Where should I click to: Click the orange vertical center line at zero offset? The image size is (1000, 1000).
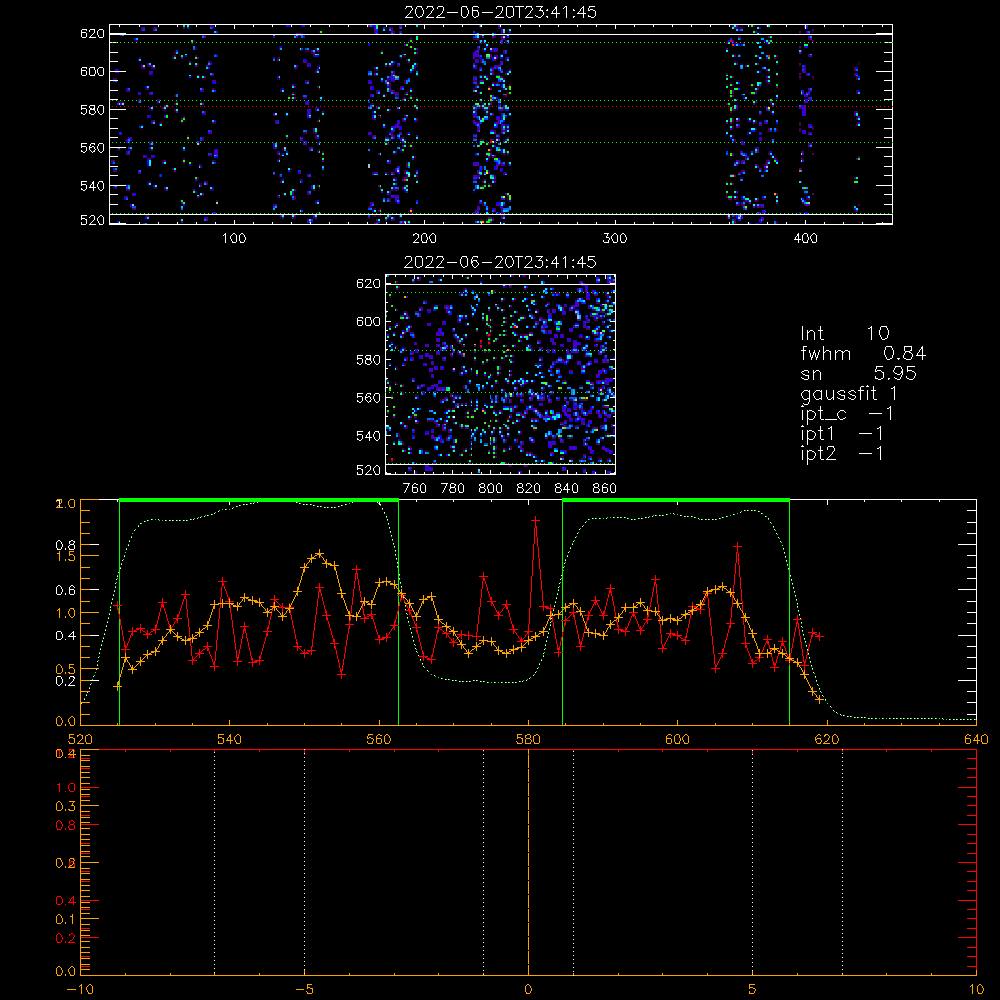point(528,862)
